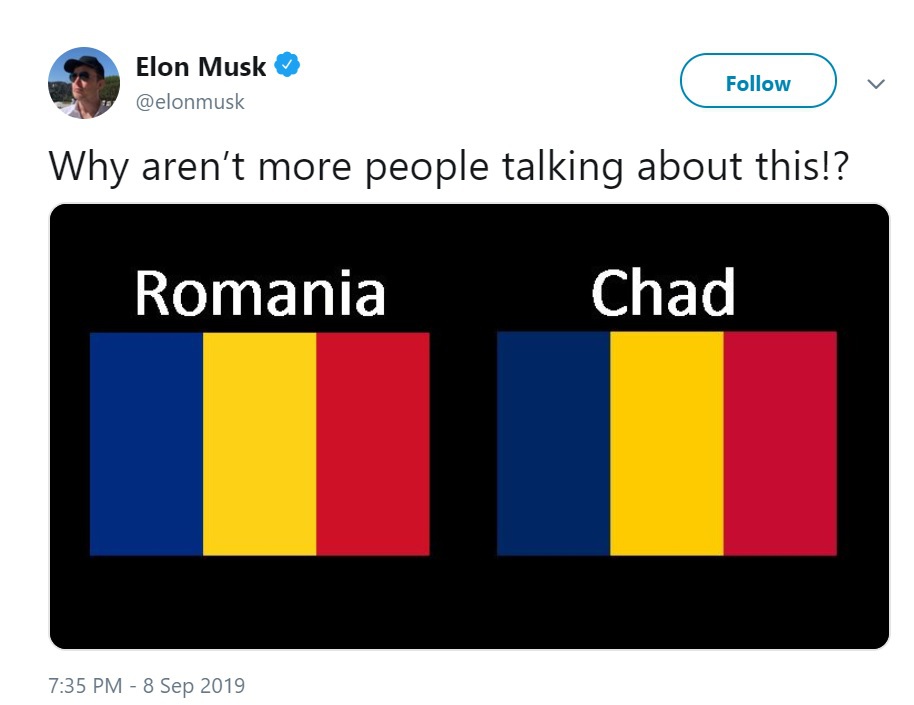
Task: Click the blue verified badge
Action: (287, 67)
